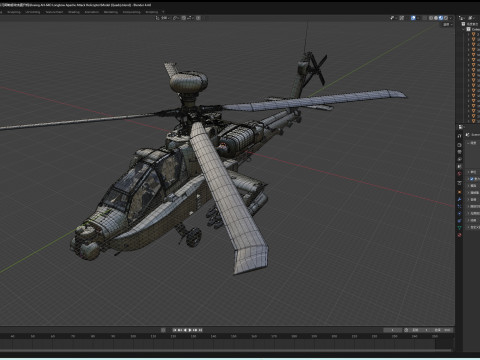Open viewport shading options dropdown arrow
480x360 pixels.
(x=451, y=18)
